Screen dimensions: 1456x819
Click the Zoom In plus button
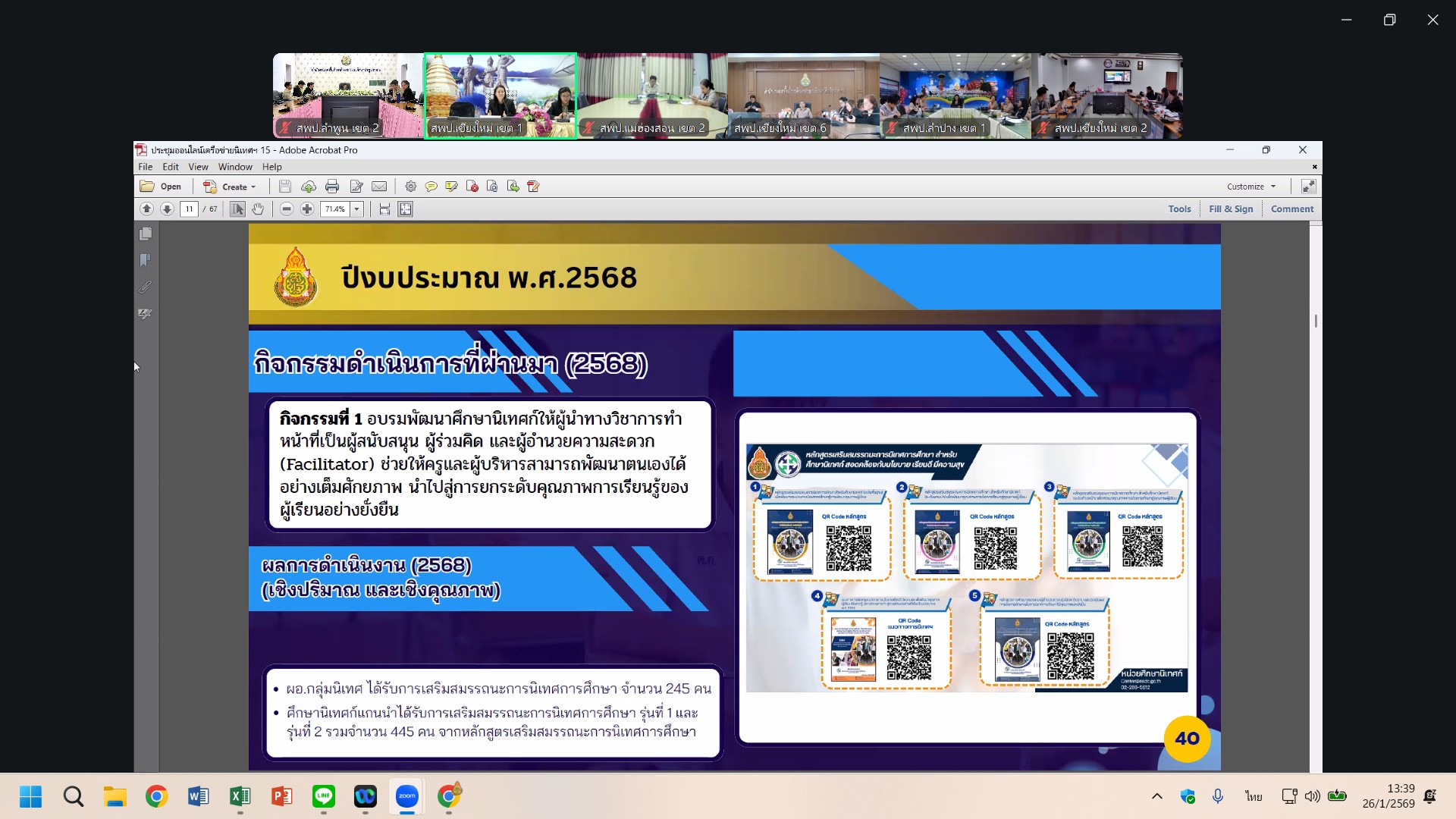[307, 209]
